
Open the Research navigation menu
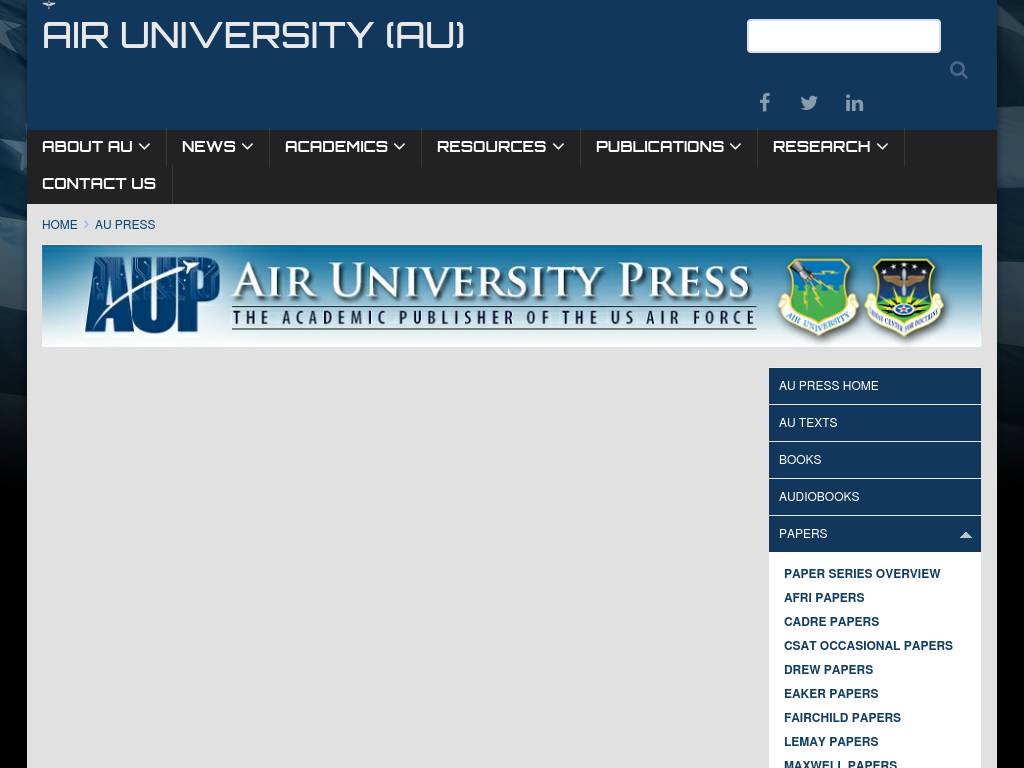click(x=830, y=147)
